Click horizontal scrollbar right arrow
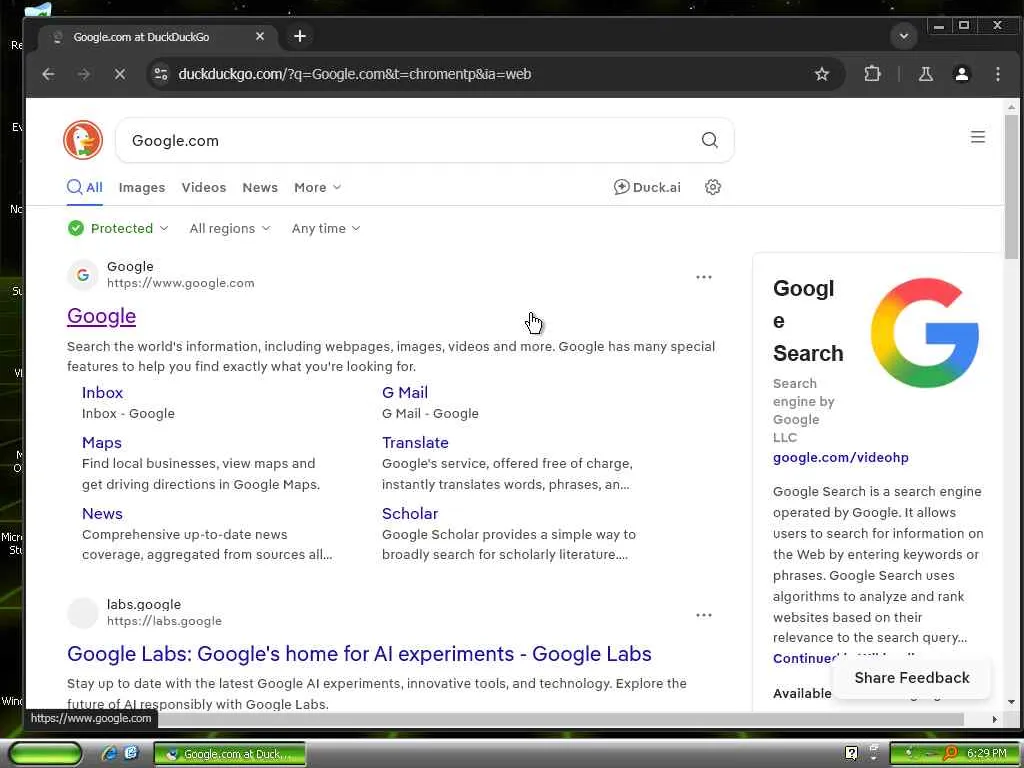 [995, 719]
